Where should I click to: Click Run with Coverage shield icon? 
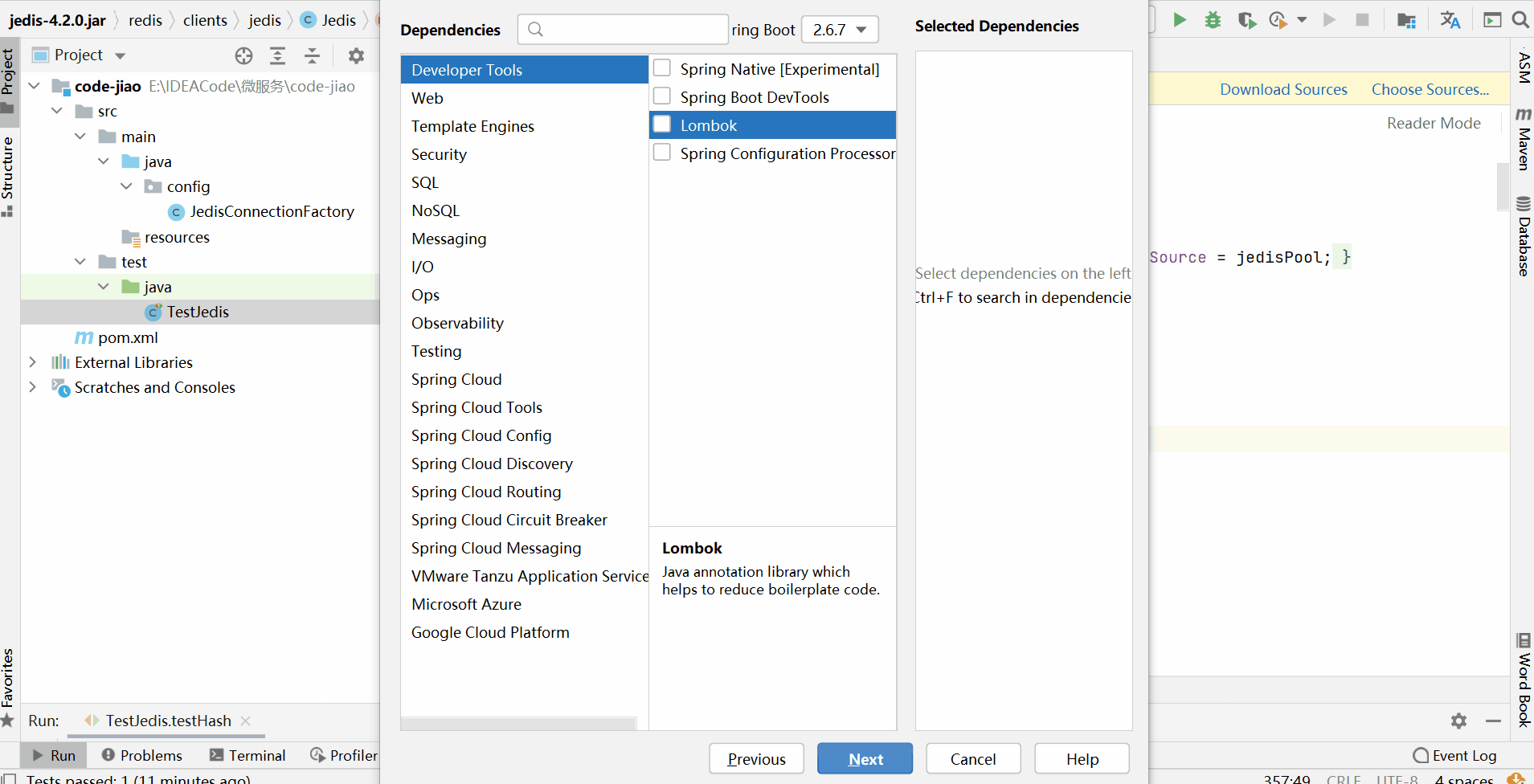point(1246,20)
